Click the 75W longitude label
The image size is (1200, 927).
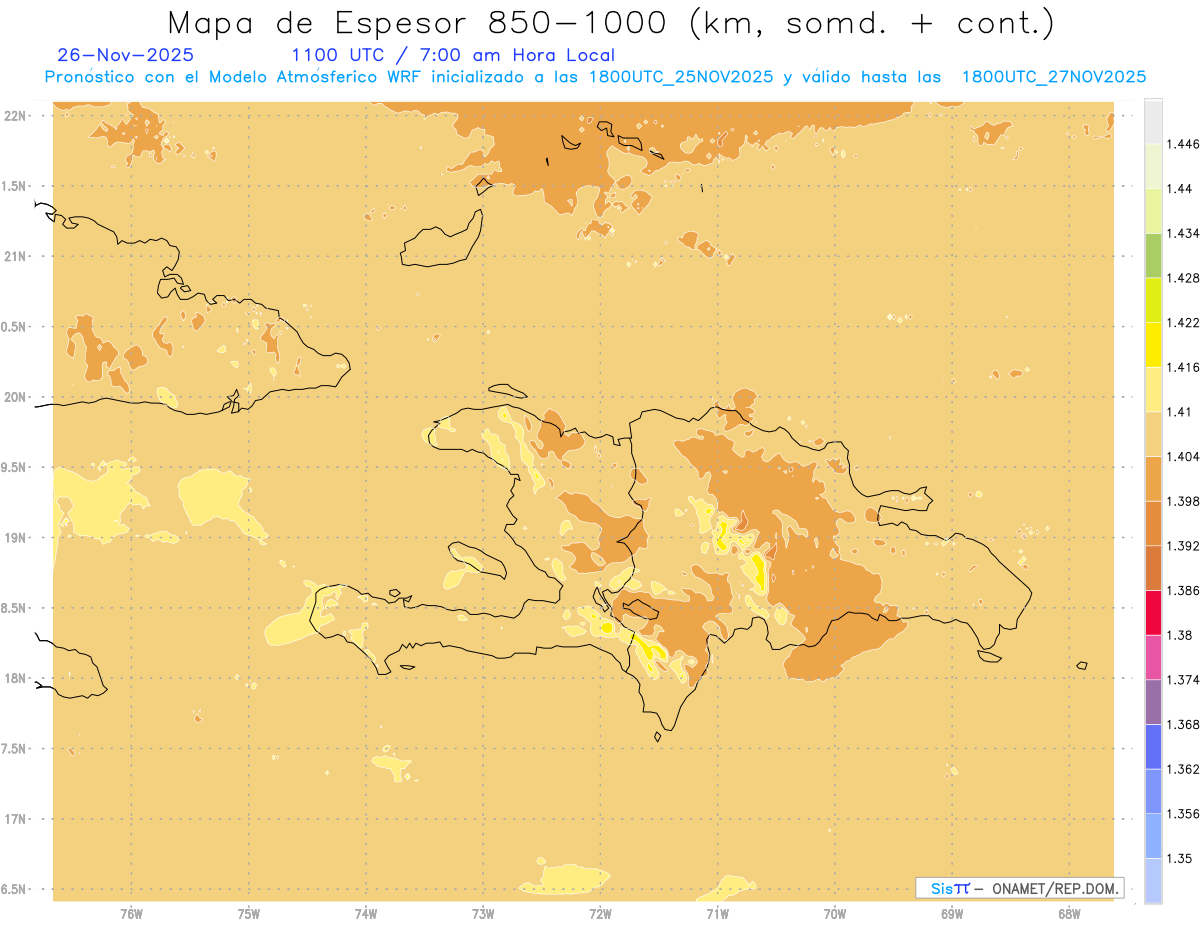[x=249, y=914]
